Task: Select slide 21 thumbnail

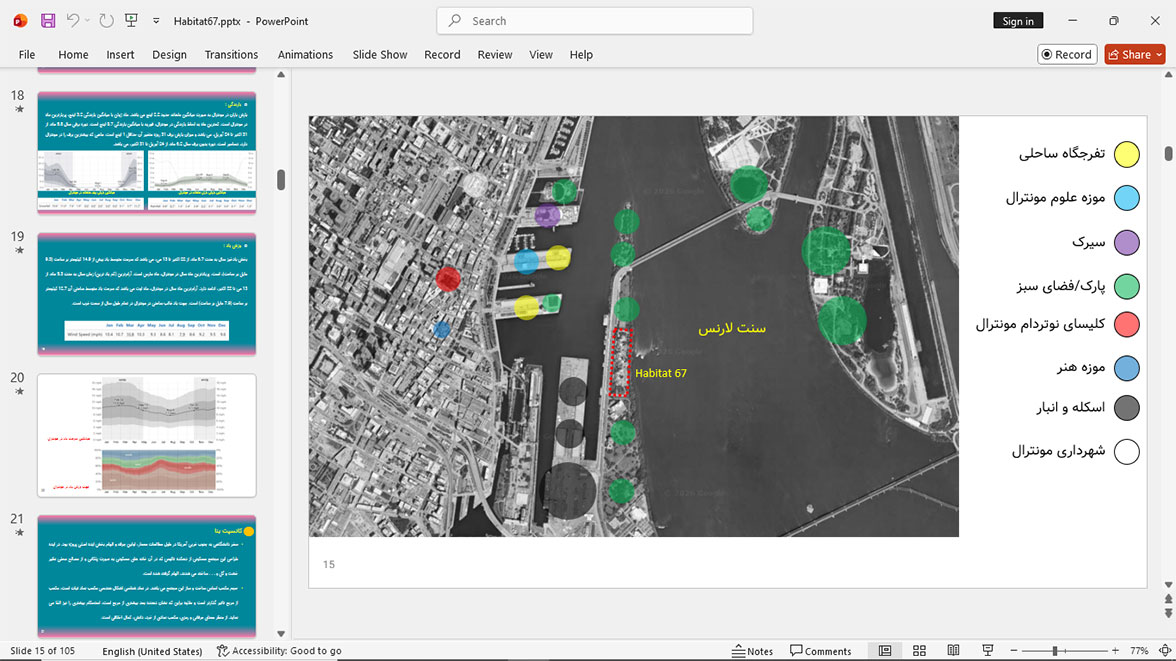Action: point(147,576)
